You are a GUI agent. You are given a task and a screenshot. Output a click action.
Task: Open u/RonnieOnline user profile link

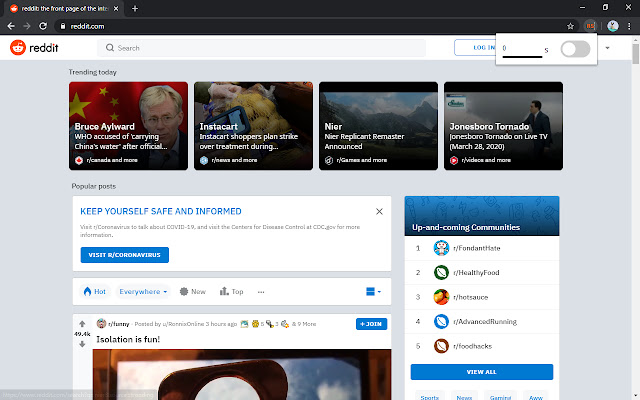pyautogui.click(x=183, y=324)
